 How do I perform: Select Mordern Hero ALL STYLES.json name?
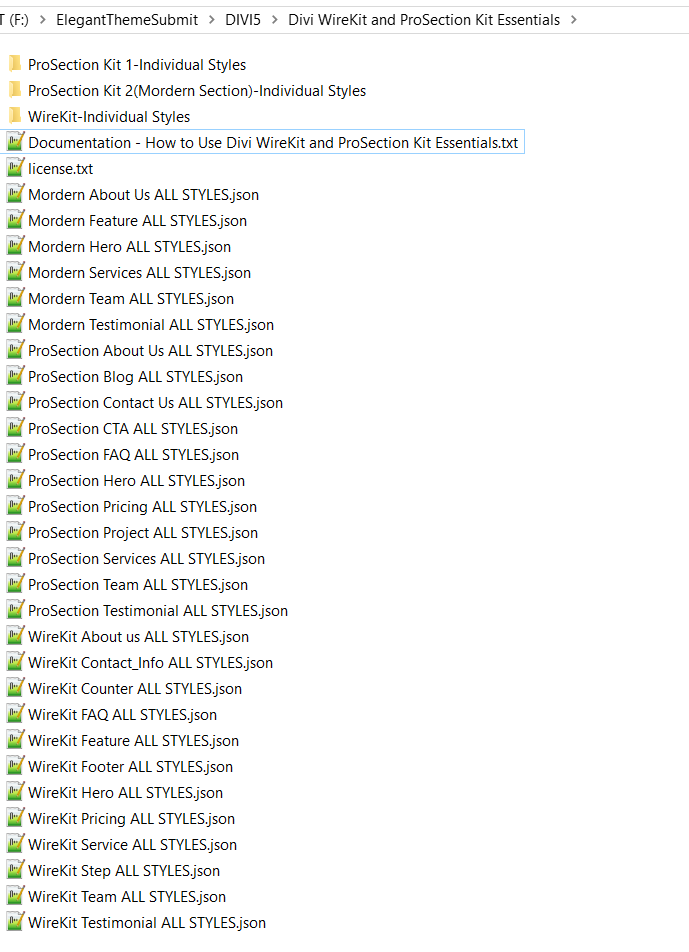(130, 247)
